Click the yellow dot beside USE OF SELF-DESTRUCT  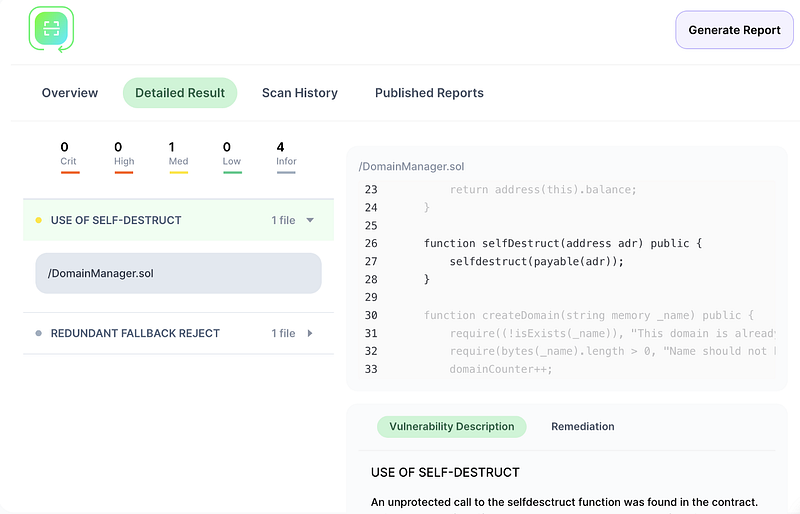(38, 220)
